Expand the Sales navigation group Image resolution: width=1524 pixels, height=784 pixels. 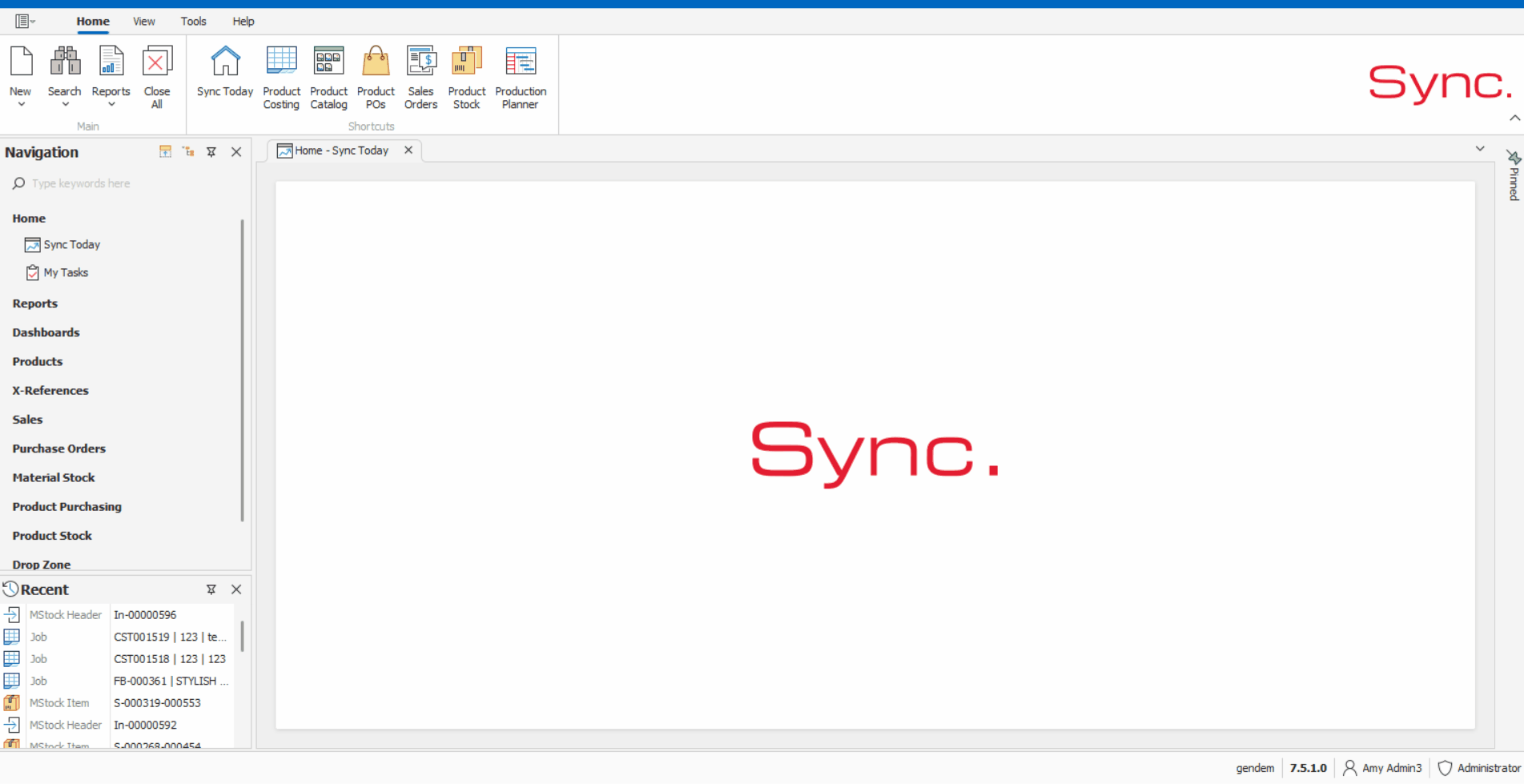pos(28,420)
